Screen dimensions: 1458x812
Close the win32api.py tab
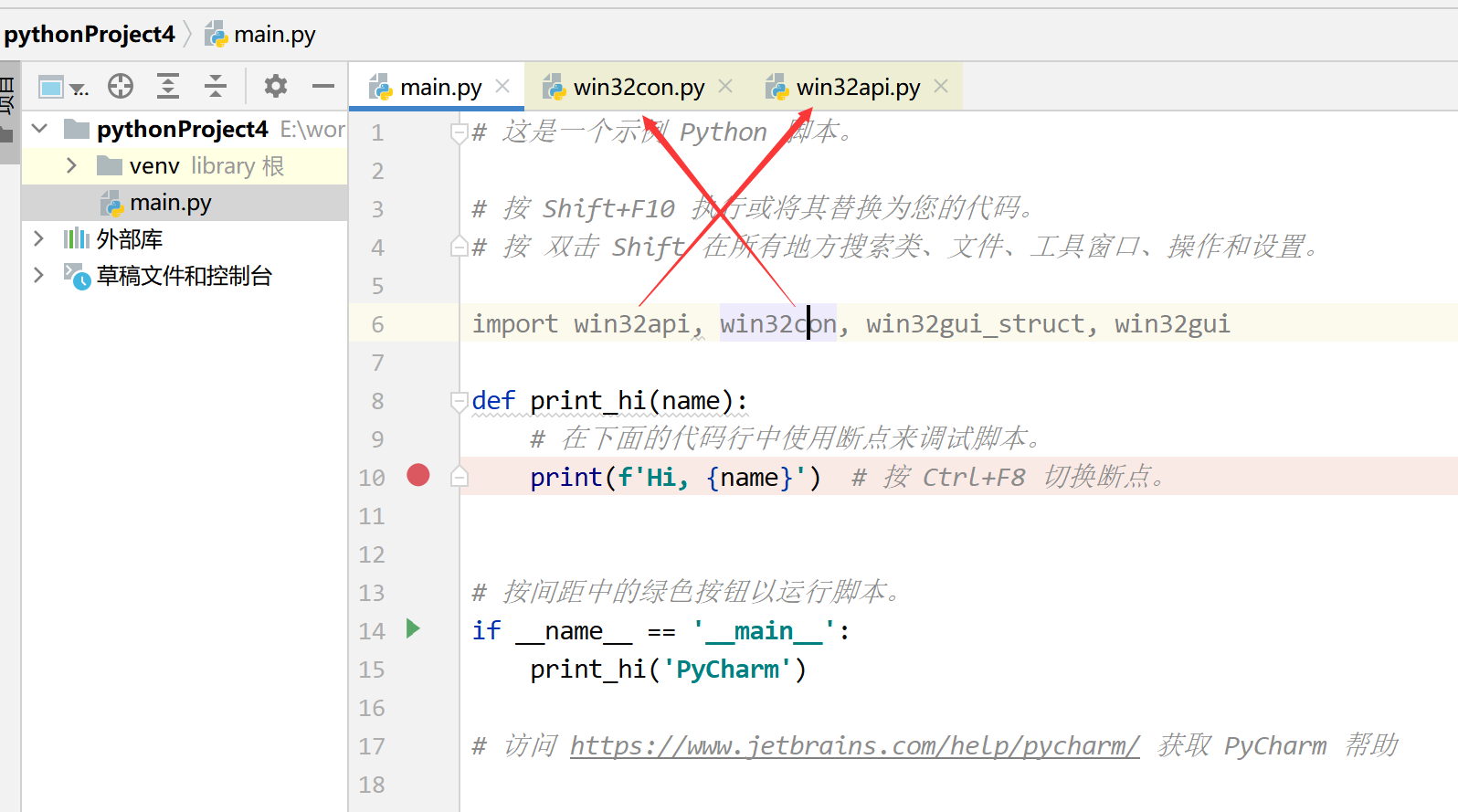click(941, 87)
